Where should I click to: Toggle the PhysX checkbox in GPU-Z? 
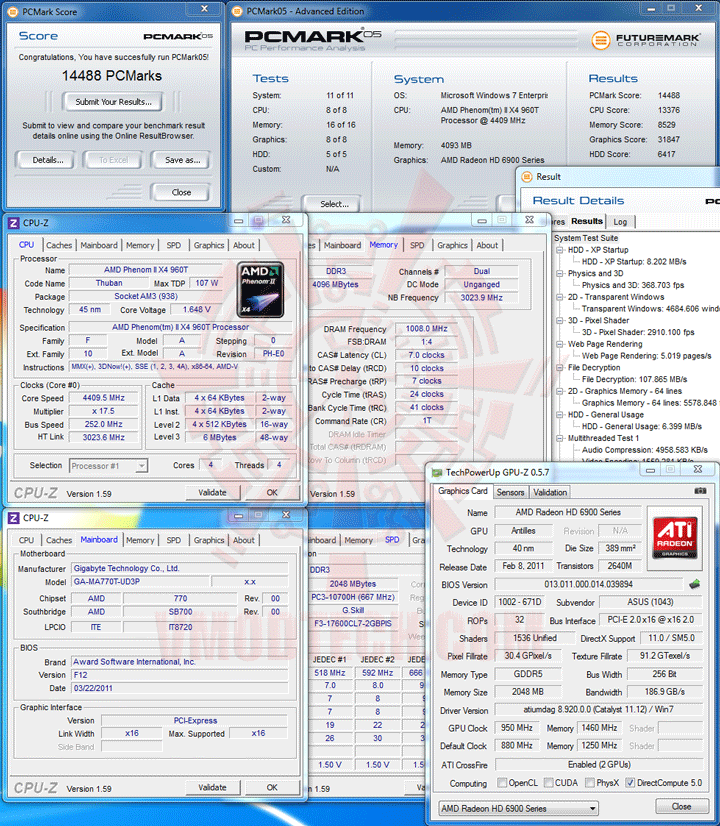tap(590, 782)
